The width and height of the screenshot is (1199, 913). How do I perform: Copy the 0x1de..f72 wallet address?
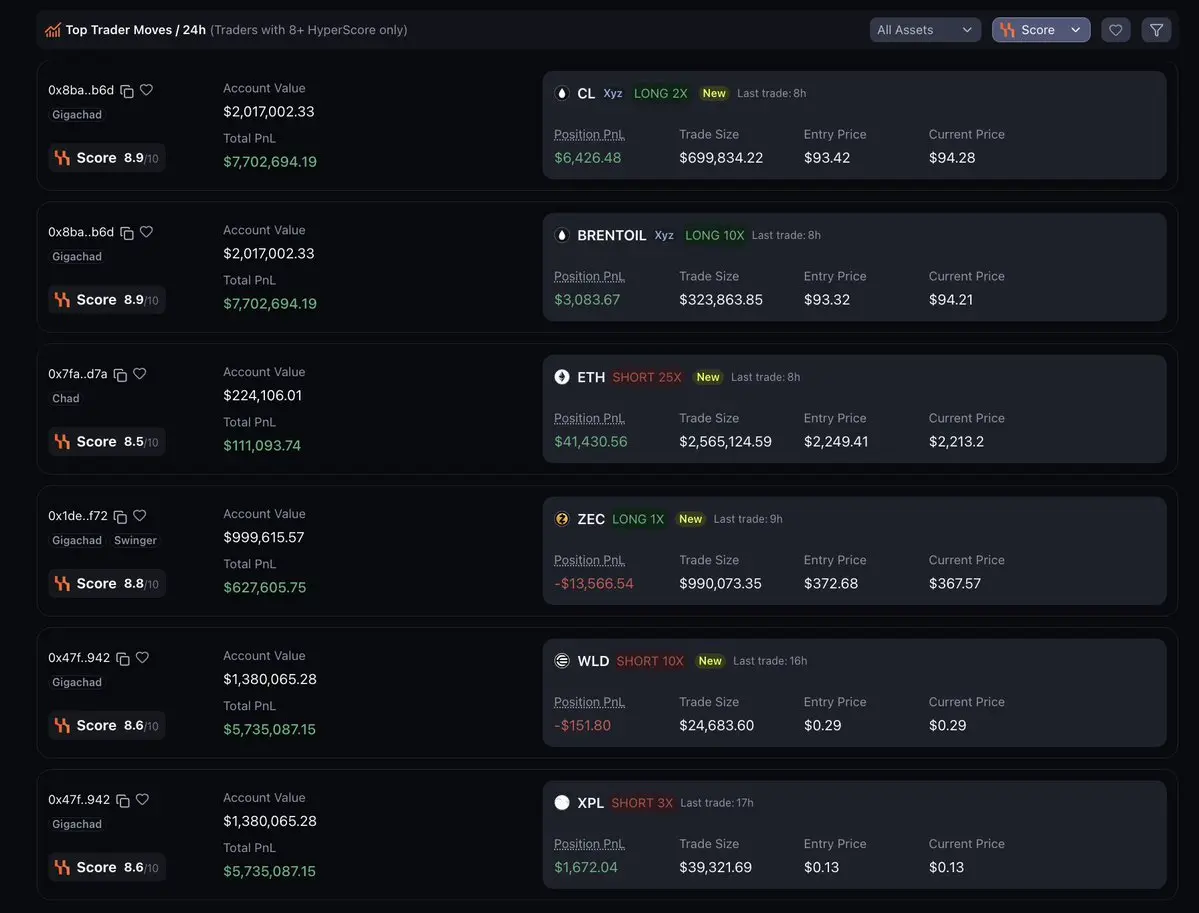coord(120,517)
